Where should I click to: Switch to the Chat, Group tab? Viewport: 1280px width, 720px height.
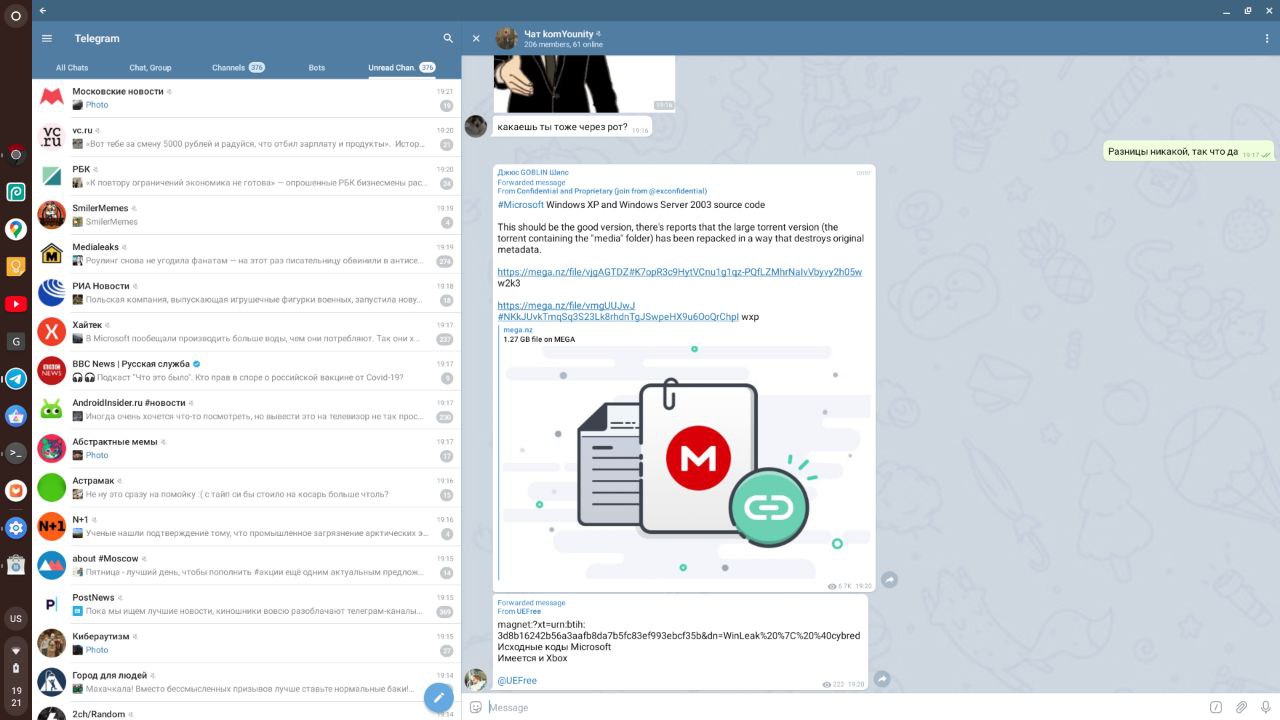tap(150, 68)
